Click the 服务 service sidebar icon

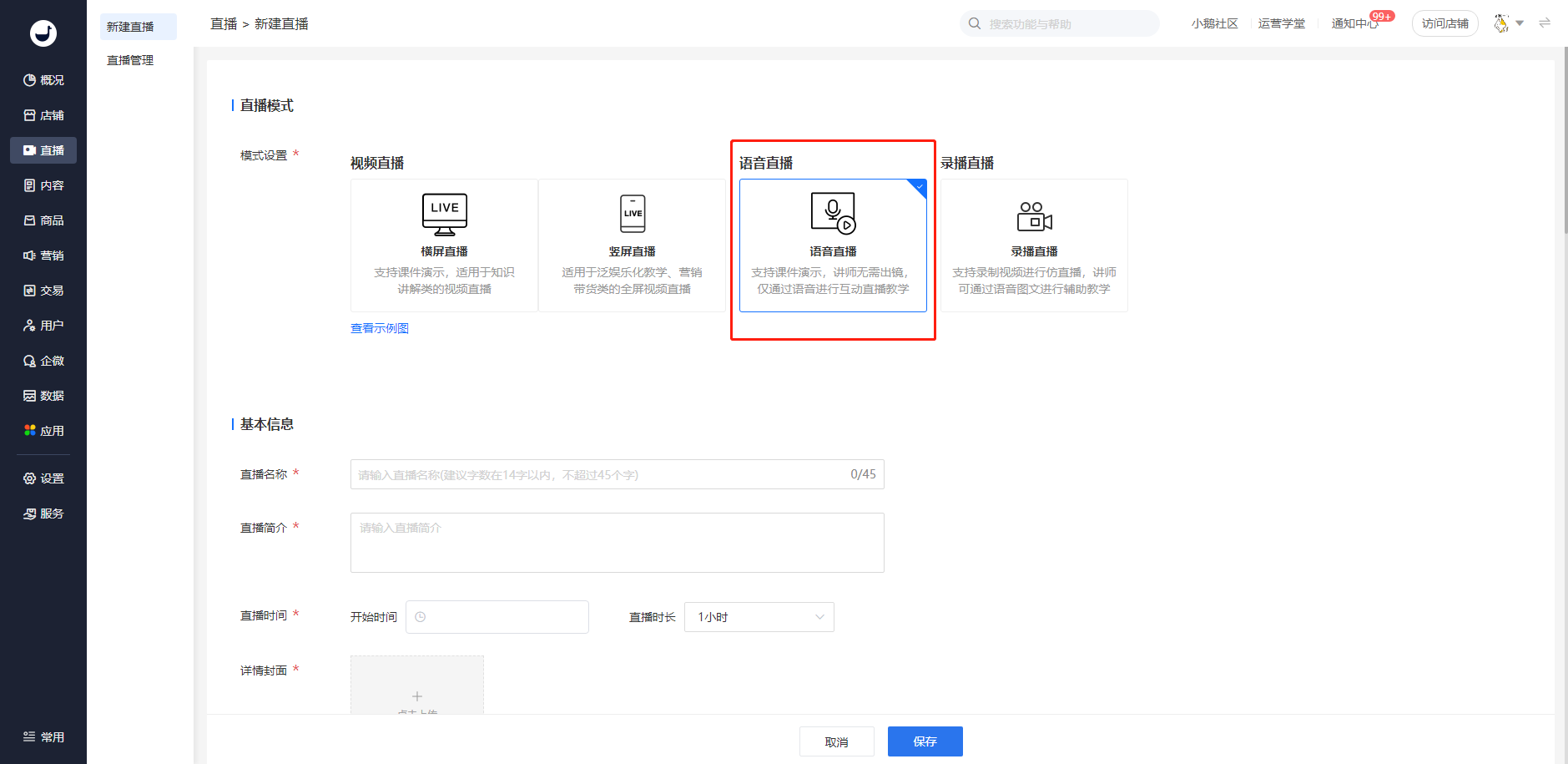pyautogui.click(x=30, y=514)
